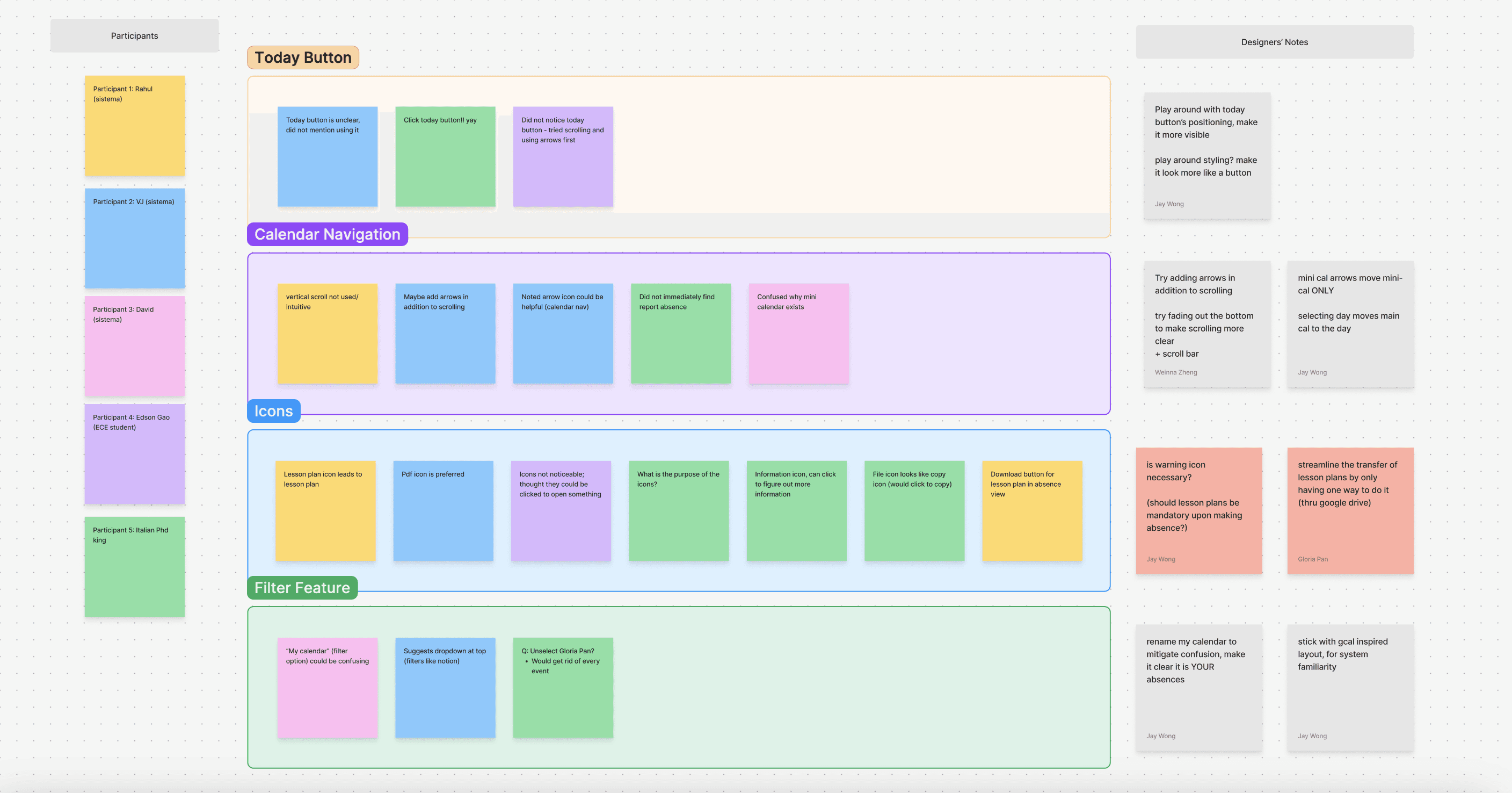Select 'vertical scroll not used/intuitive' yellow note
The width and height of the screenshot is (1512, 793).
click(x=327, y=334)
